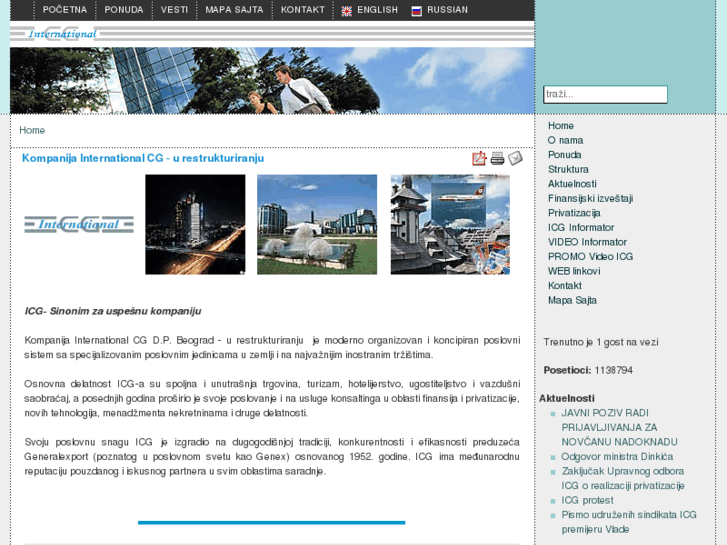Open news 'Odgovor ministra Dinkića'
The image size is (727, 545).
point(617,456)
